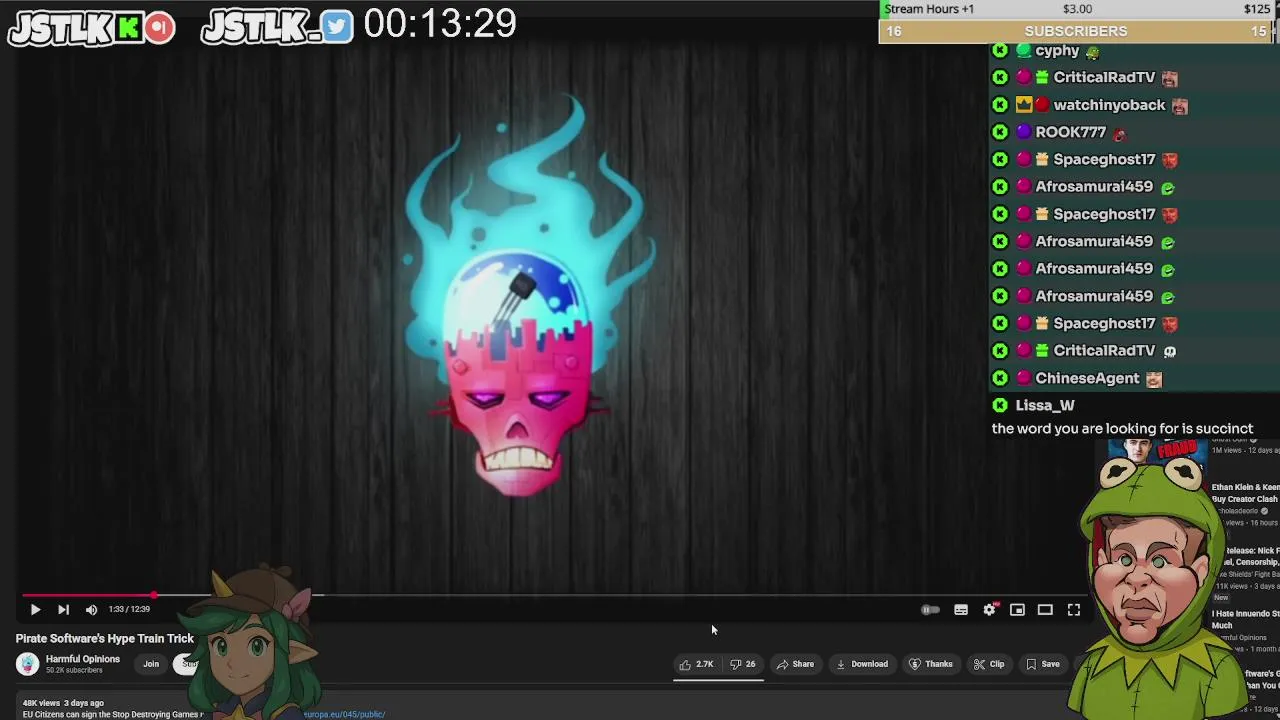Viewport: 1280px width, 720px height.
Task: Click the Kick icon beside ChineseAgent
Action: coord(1000,378)
